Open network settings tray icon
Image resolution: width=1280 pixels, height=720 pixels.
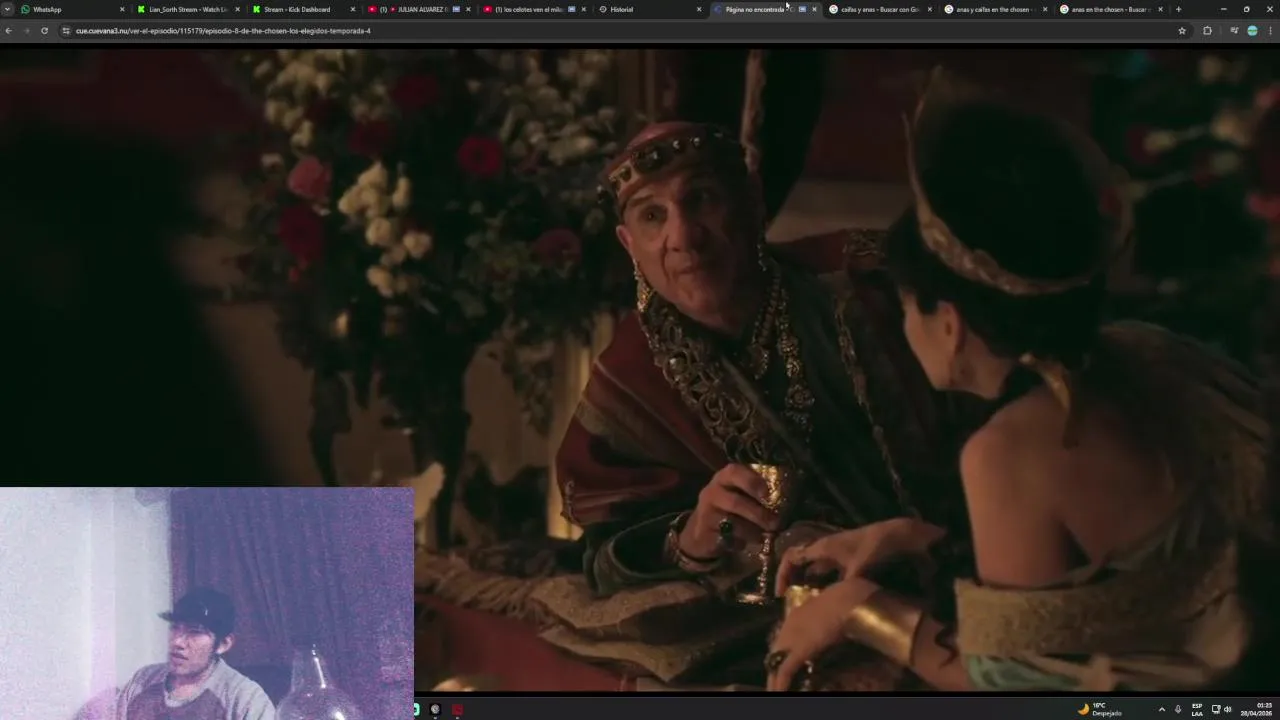(x=1216, y=709)
